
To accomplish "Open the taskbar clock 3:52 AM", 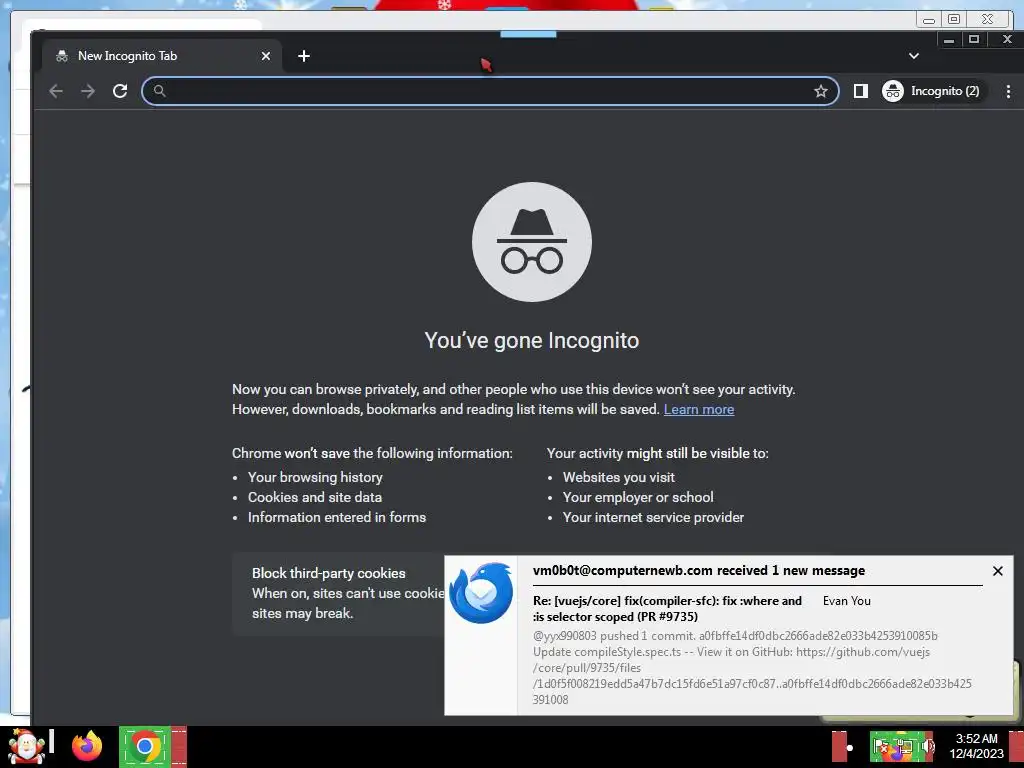I will coord(976,746).
